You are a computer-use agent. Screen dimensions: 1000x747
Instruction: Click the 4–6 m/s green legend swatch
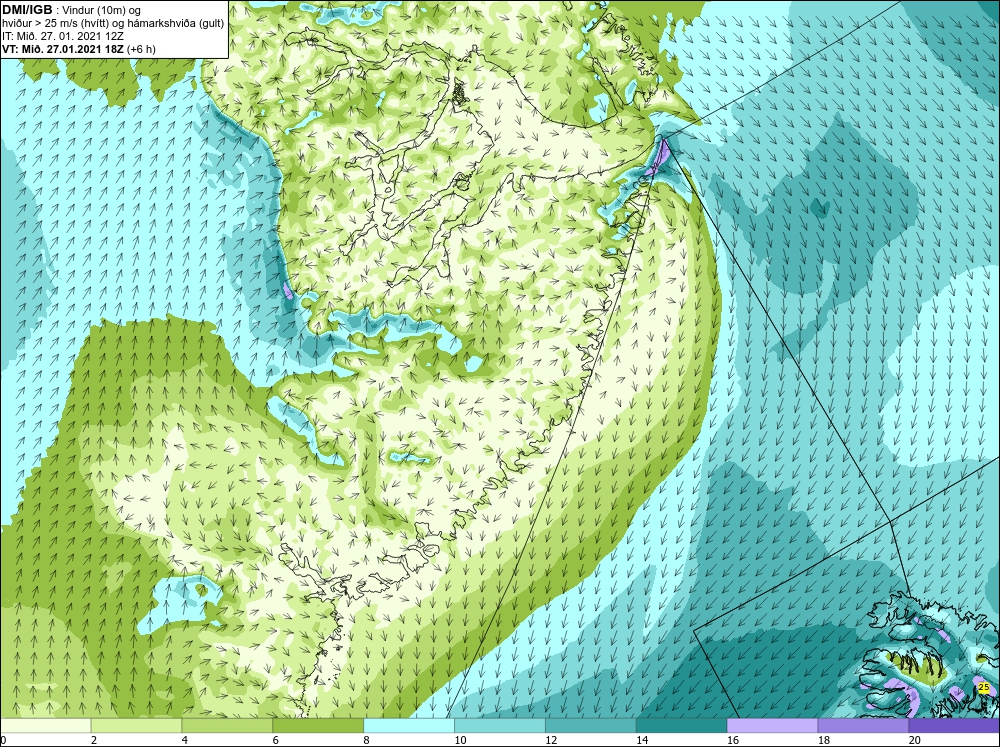tap(227, 726)
